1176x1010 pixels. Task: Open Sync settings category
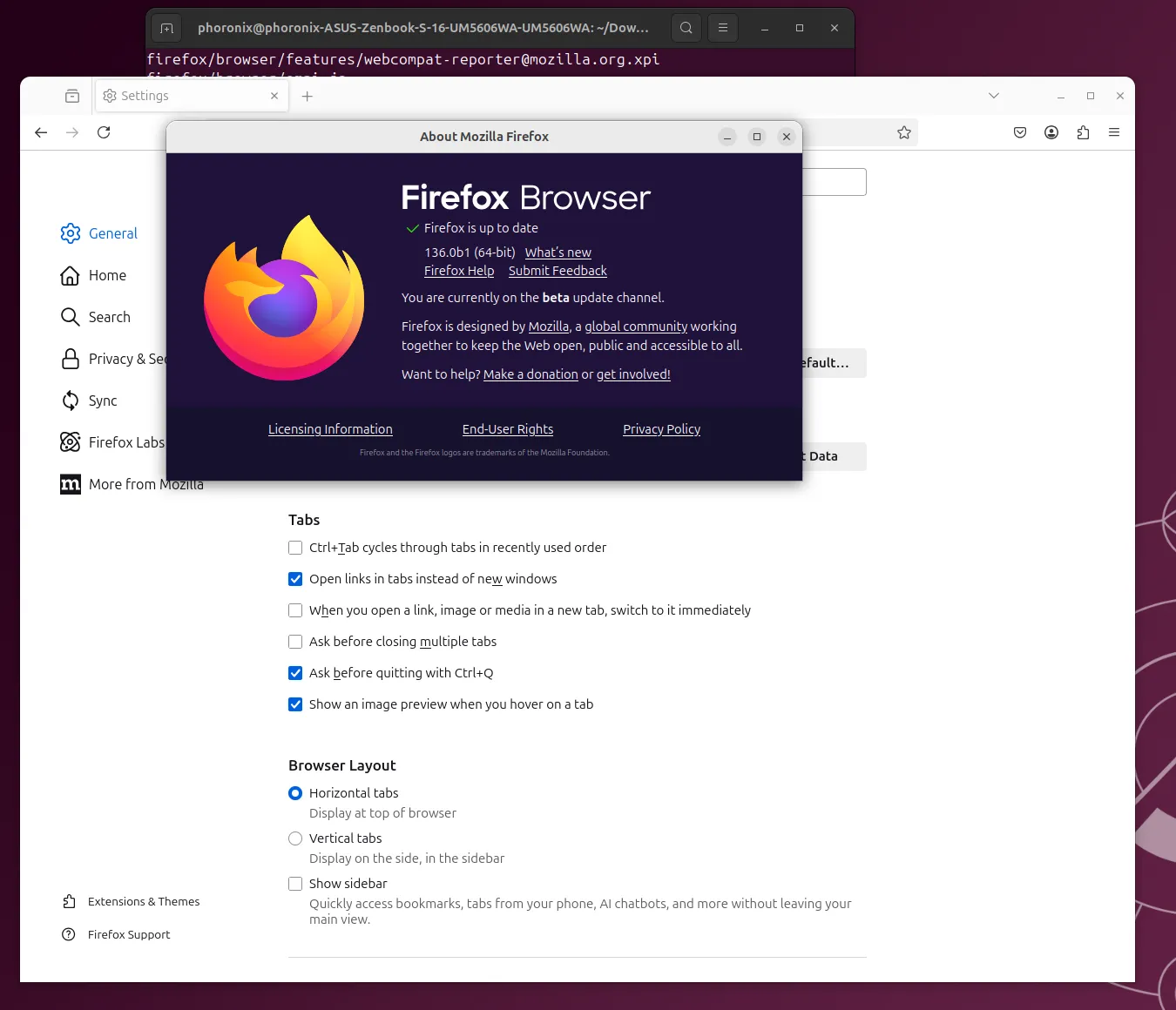coord(89,401)
